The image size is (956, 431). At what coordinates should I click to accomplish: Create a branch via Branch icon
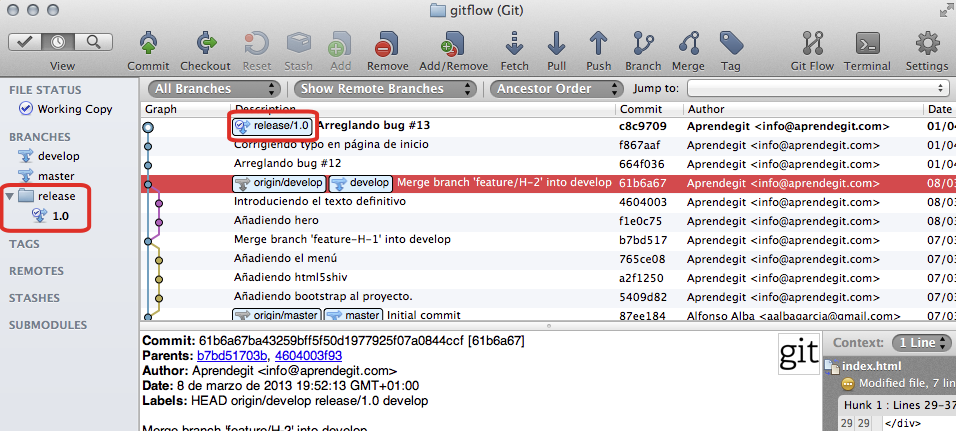click(643, 45)
